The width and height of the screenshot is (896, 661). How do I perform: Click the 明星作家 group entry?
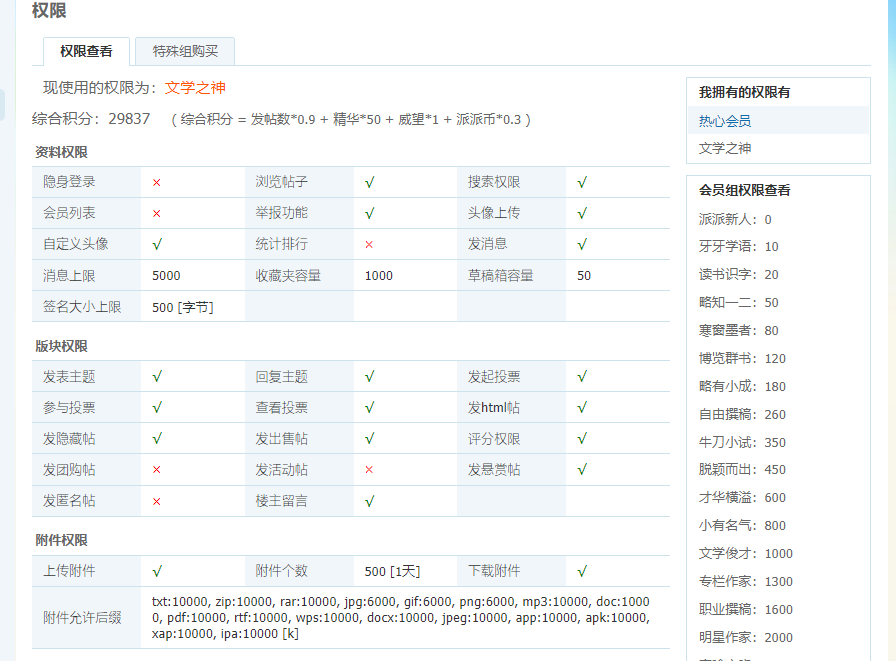pos(746,638)
